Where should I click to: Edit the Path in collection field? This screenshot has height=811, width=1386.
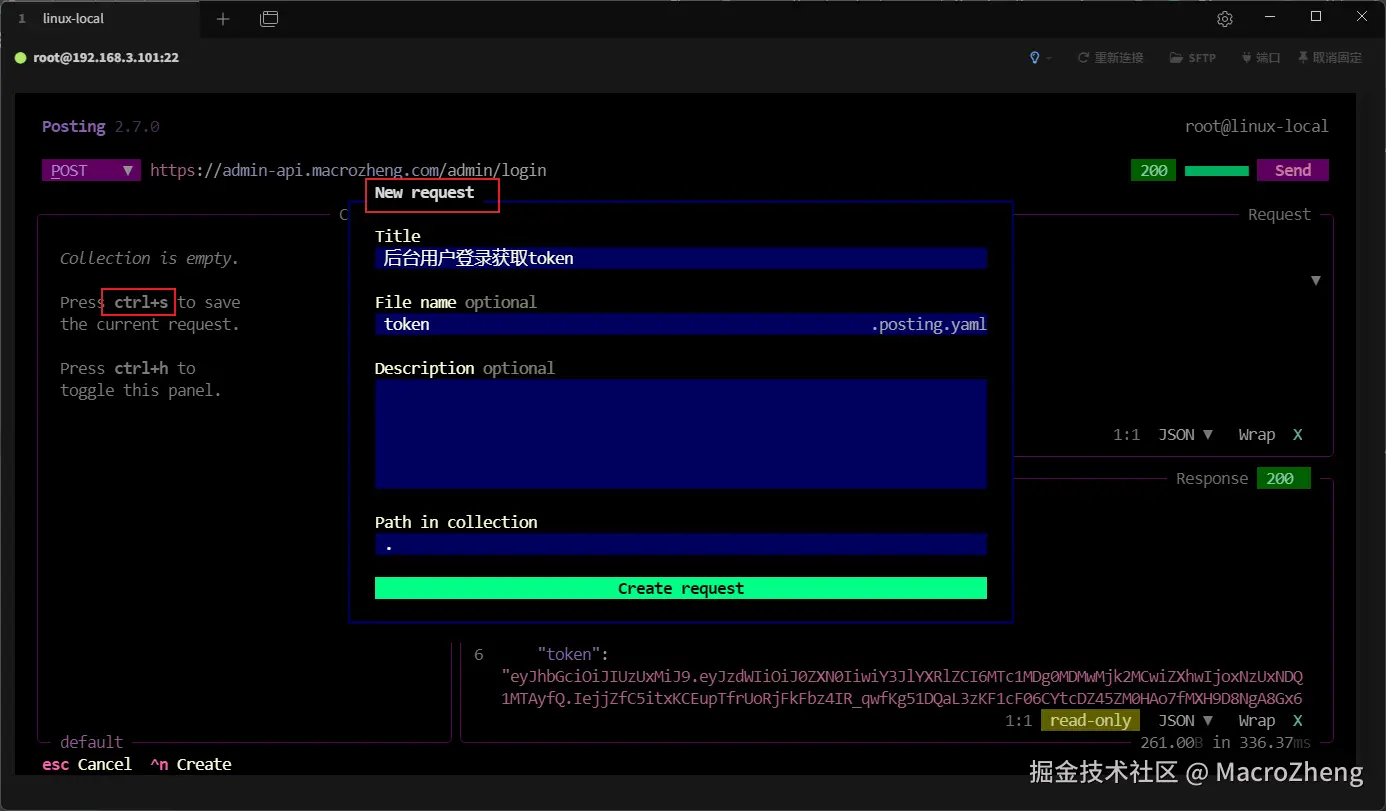[681, 545]
